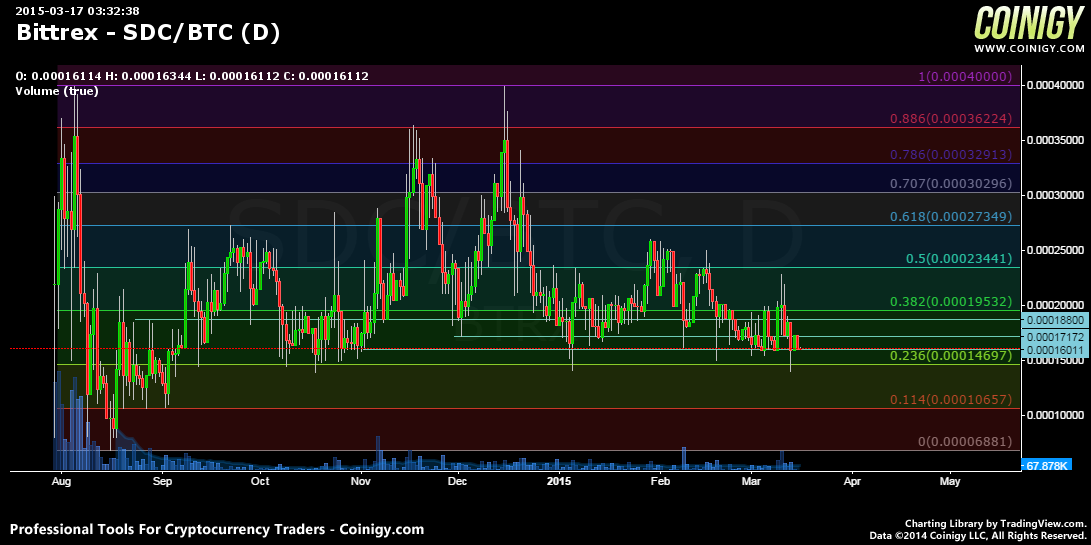The width and height of the screenshot is (1091, 545).
Task: Select Fibonacci level 0.236(0.00014697) label
Action: tap(951, 356)
